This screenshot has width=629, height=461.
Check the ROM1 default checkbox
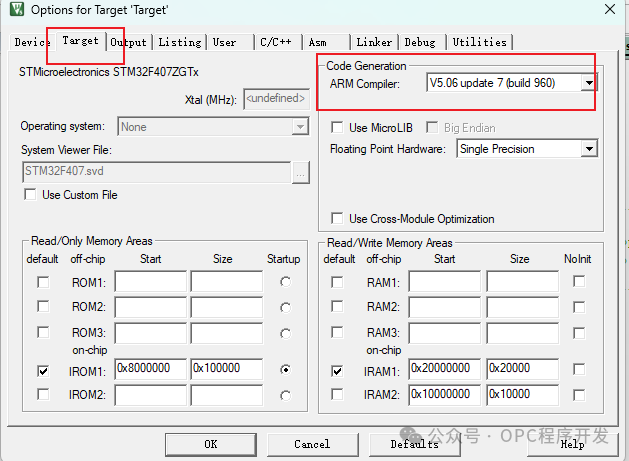pyautogui.click(x=43, y=282)
